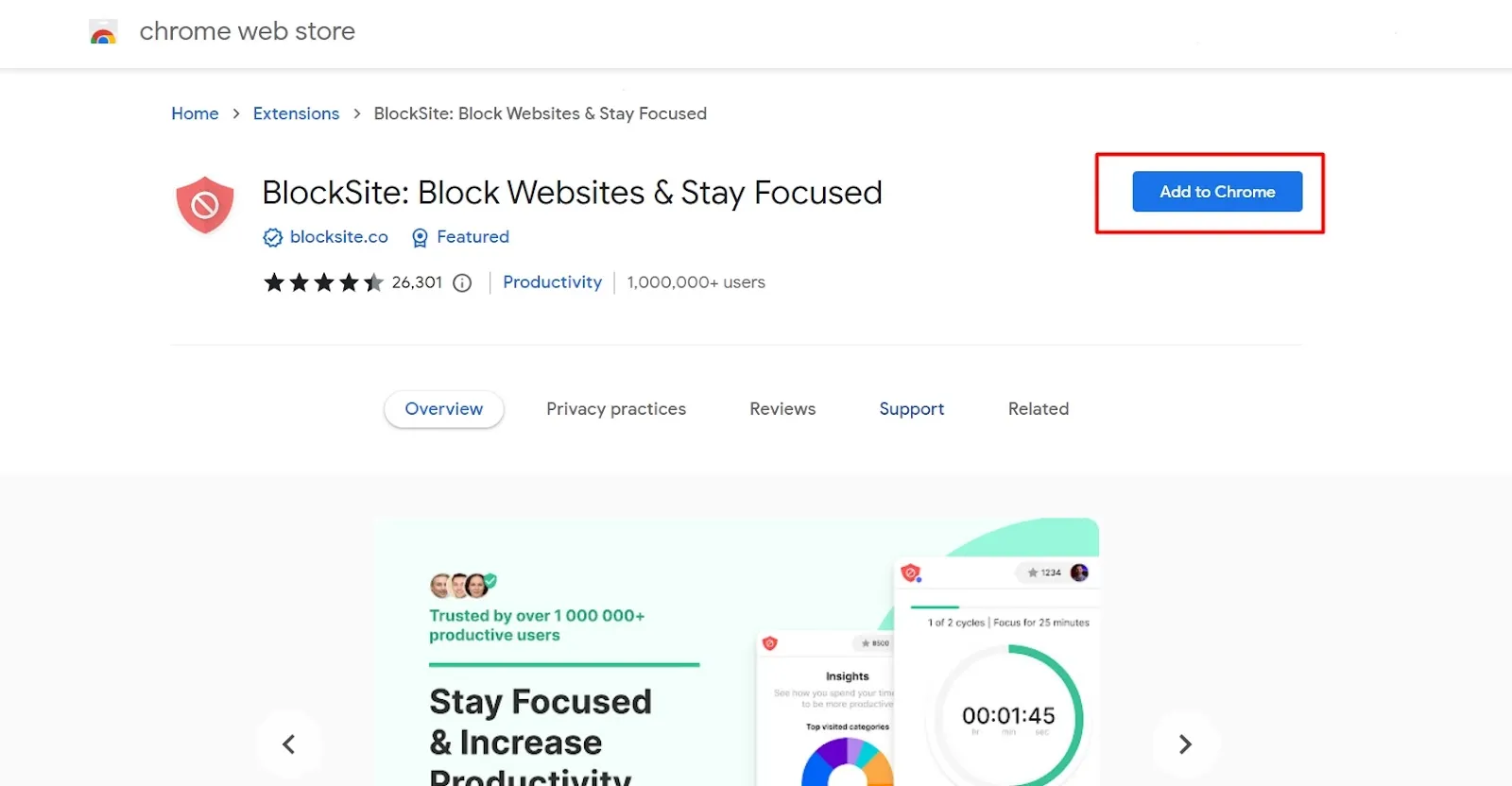The height and width of the screenshot is (786, 1512).
Task: Click the BlockSite red shield icon
Action: click(204, 205)
